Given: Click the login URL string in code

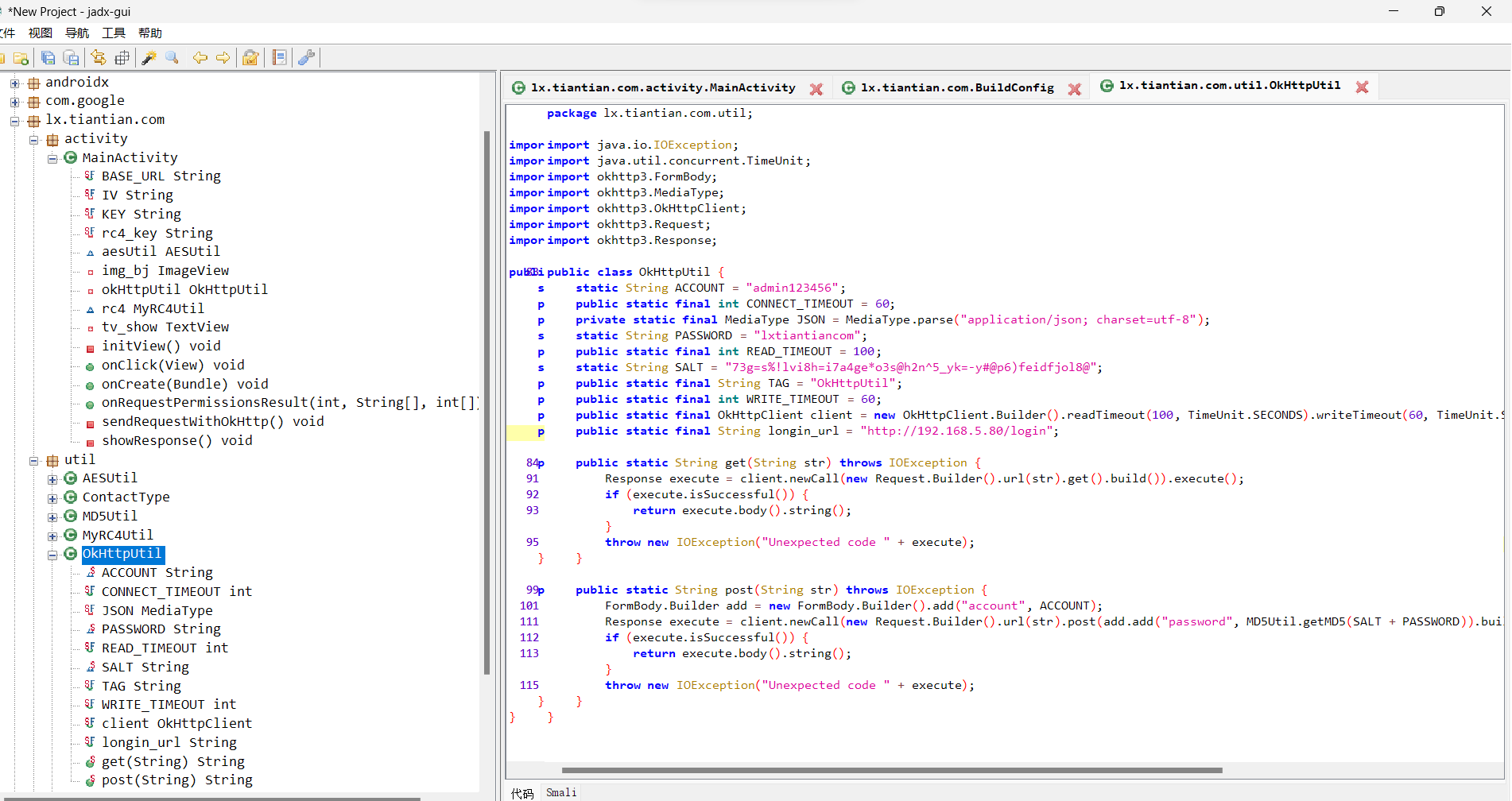Looking at the screenshot, I should pos(959,431).
